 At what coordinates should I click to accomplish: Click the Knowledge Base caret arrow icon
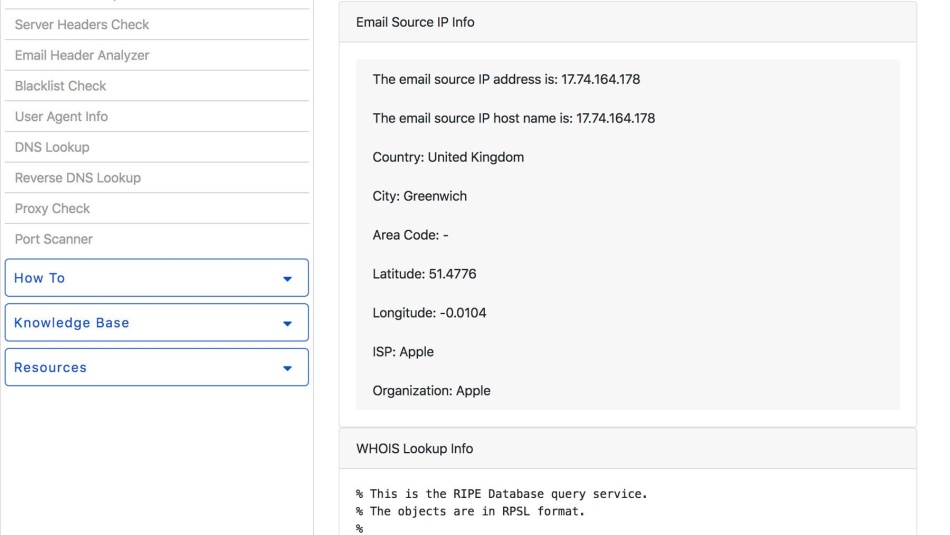pos(287,324)
